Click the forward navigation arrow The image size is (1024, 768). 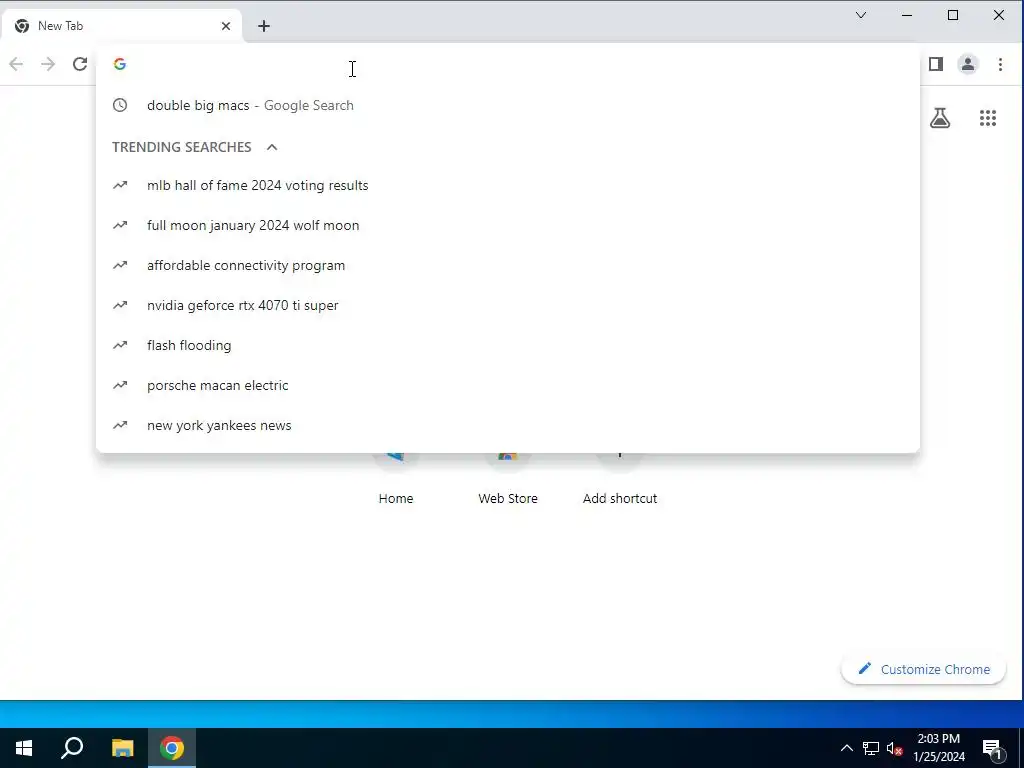point(48,64)
